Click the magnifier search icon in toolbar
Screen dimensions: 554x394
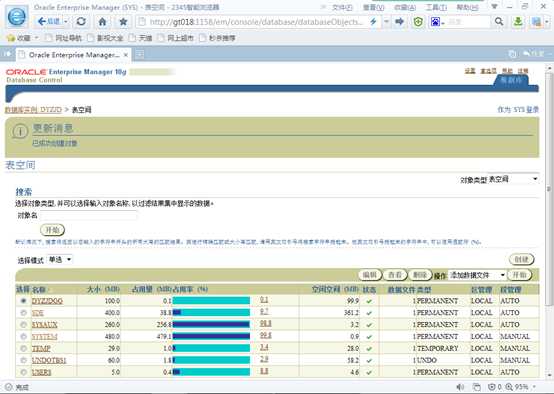499,22
